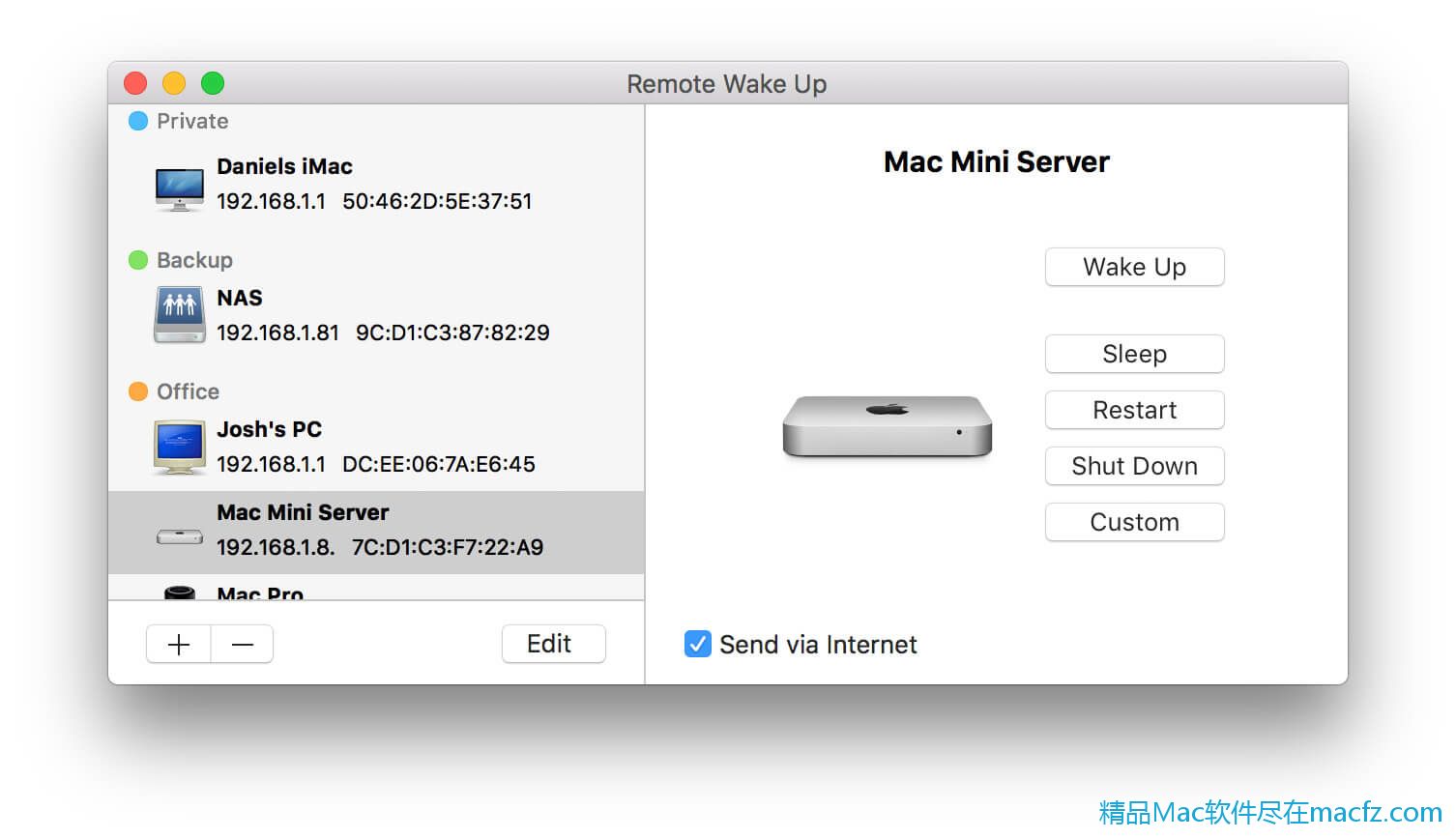This screenshot has height=839, width=1456.
Task: Click the orange Office group dot
Action: pos(138,391)
